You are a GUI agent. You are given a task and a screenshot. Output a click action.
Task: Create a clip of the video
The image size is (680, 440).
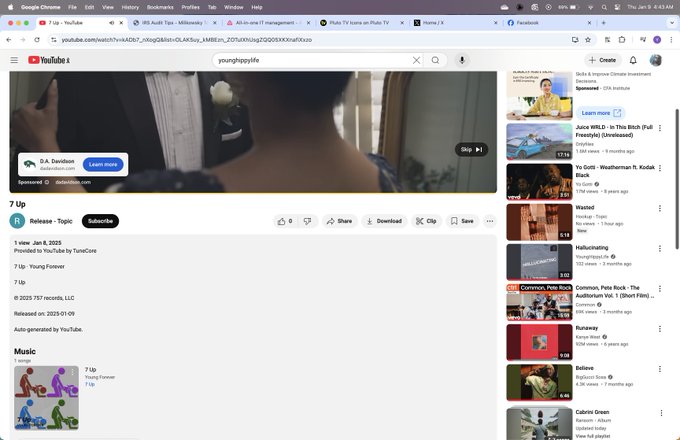(426, 221)
